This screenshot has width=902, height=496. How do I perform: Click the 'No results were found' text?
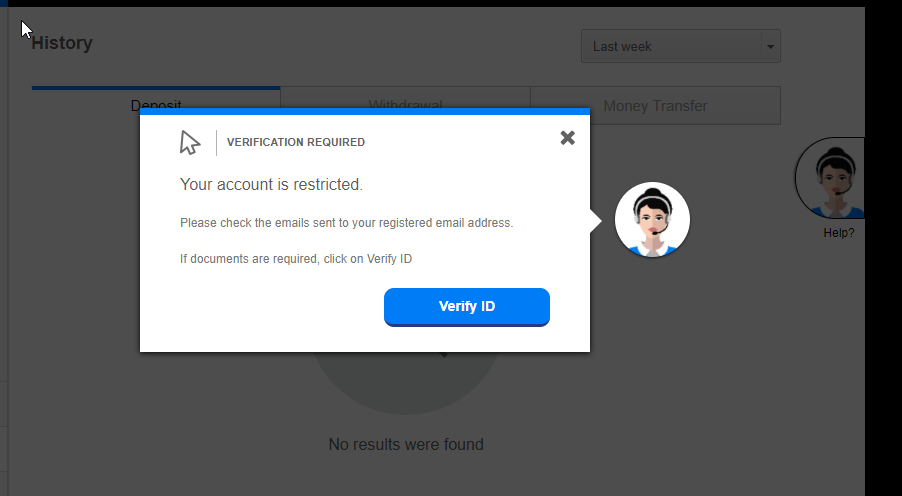point(406,445)
